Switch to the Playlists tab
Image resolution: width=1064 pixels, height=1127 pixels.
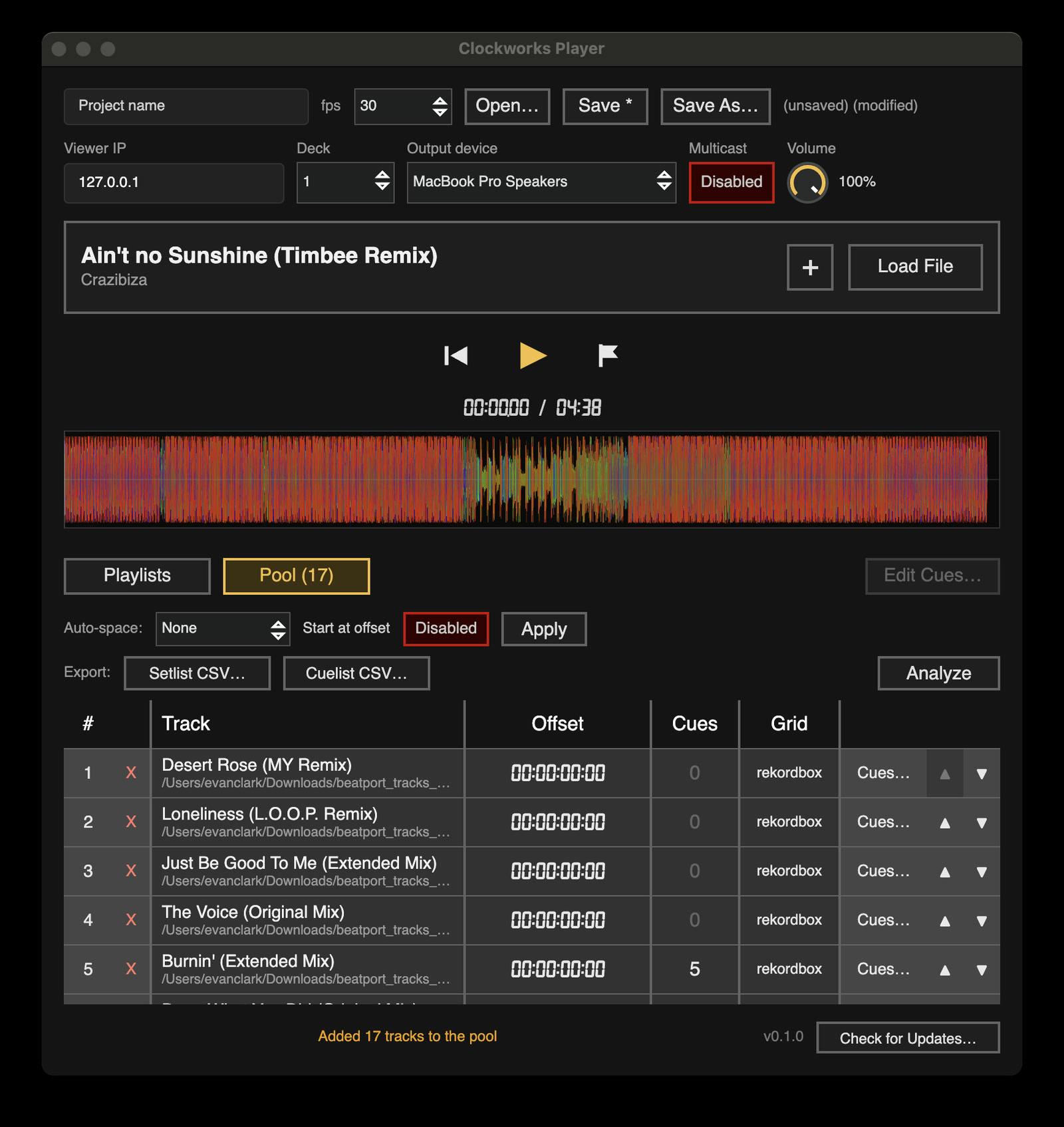137,576
